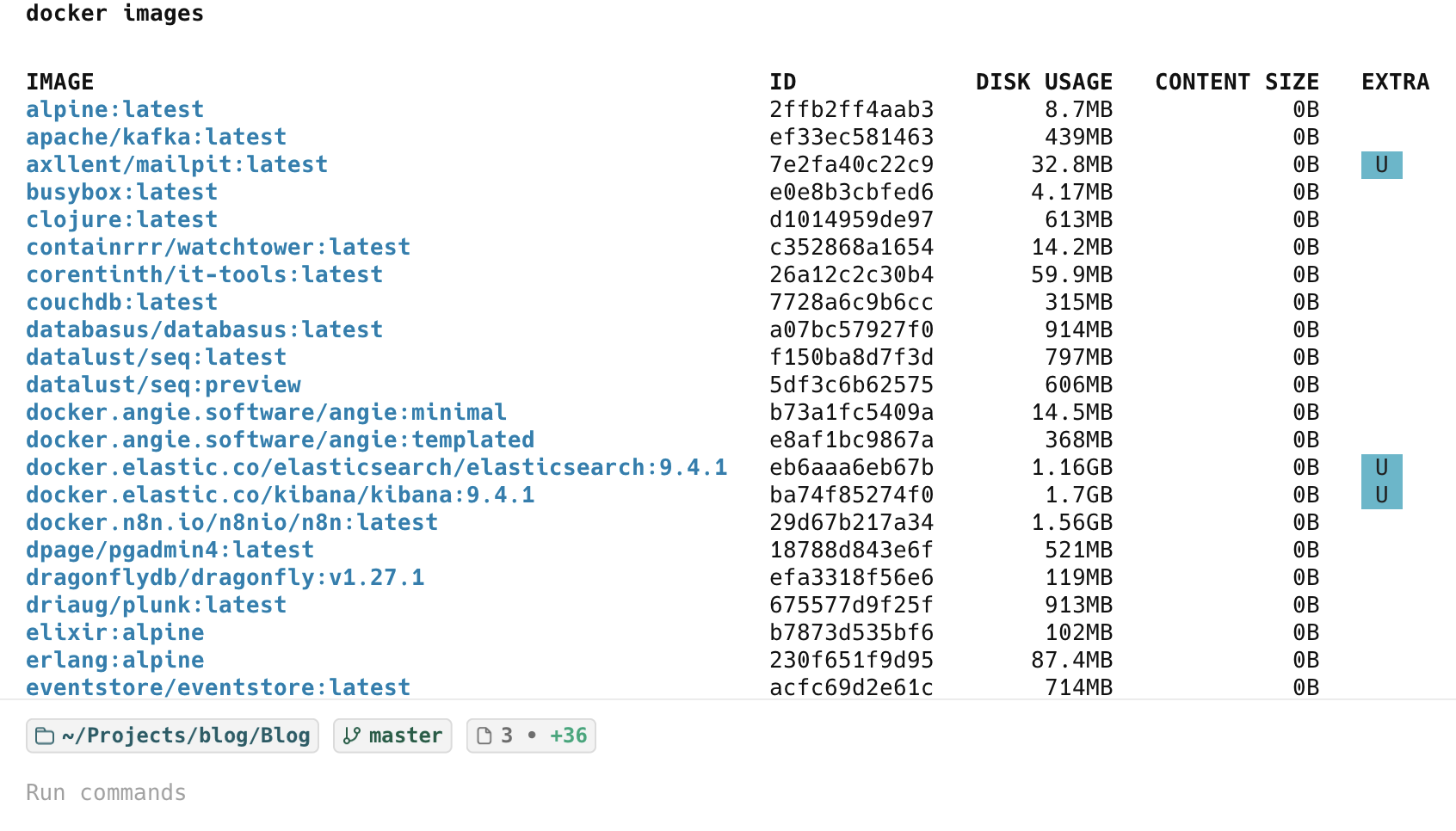
Task: Click the 913MB disk usage value
Action: coord(1079,606)
